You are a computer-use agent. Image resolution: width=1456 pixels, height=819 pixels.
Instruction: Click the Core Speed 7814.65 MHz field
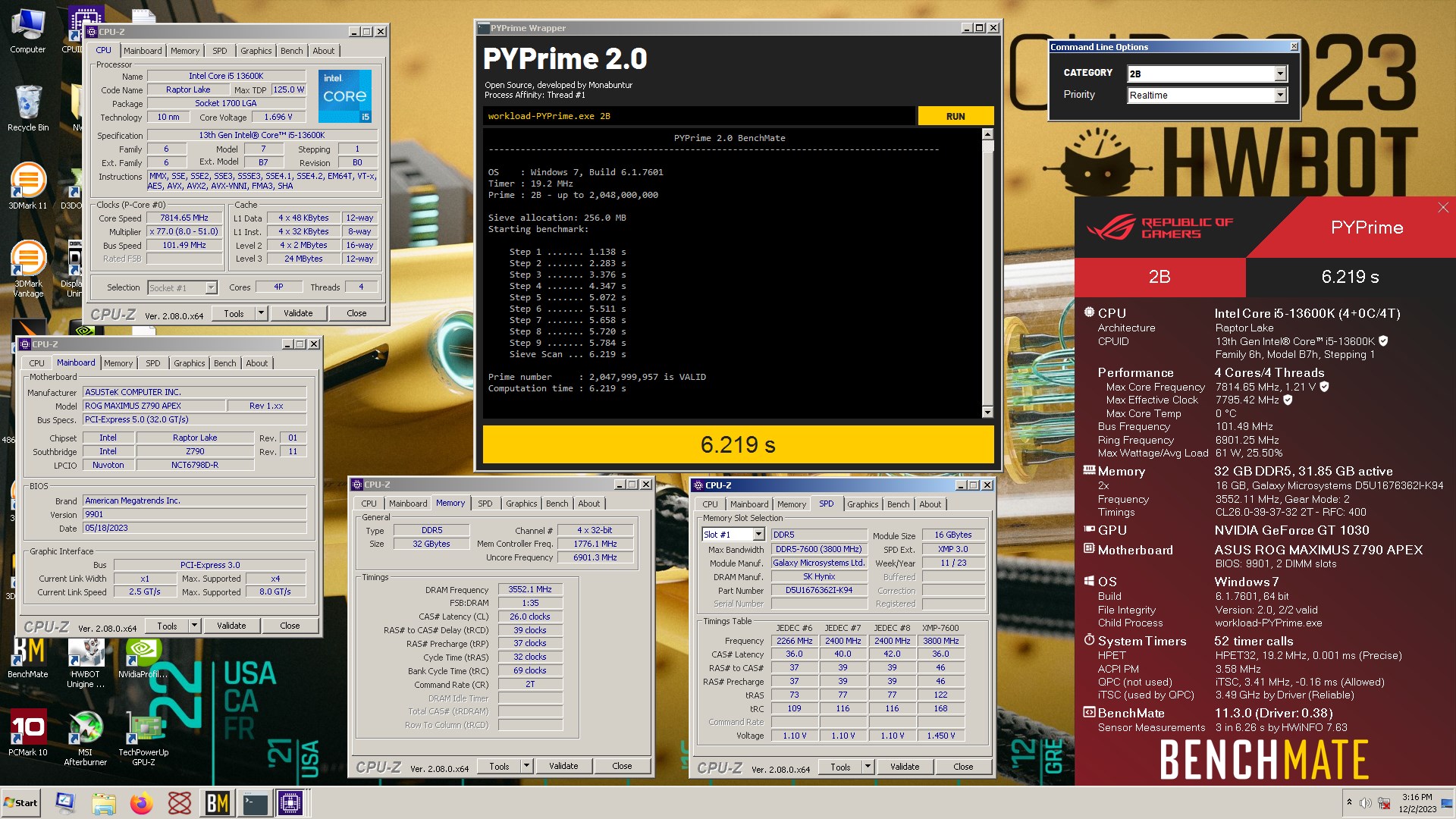coord(184,218)
